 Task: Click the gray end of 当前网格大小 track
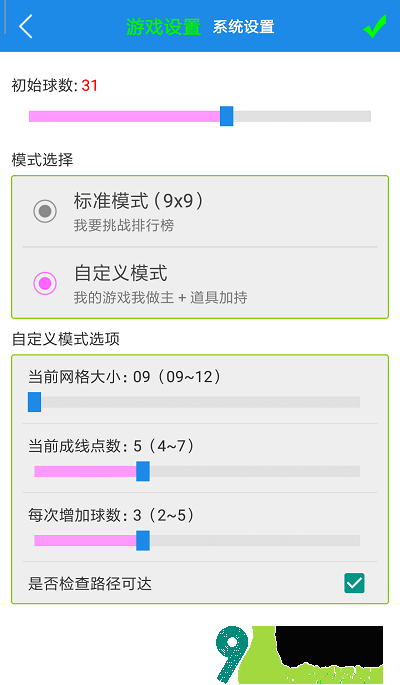(x=200, y=402)
